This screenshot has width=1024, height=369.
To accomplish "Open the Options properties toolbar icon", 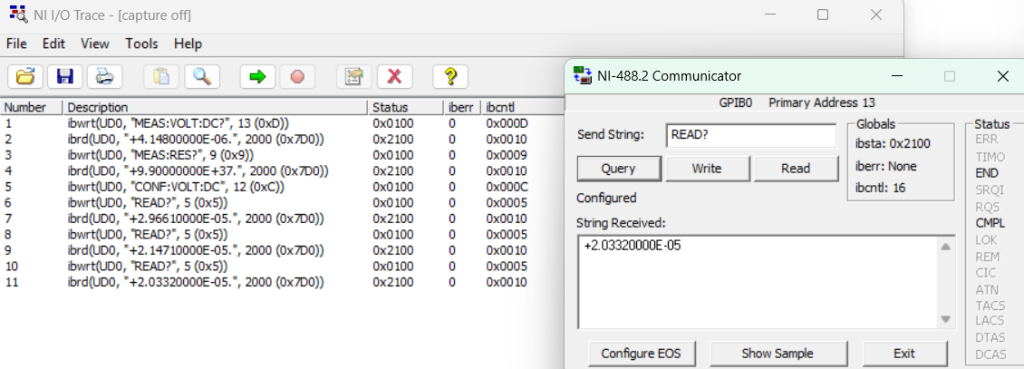I will click(x=353, y=77).
